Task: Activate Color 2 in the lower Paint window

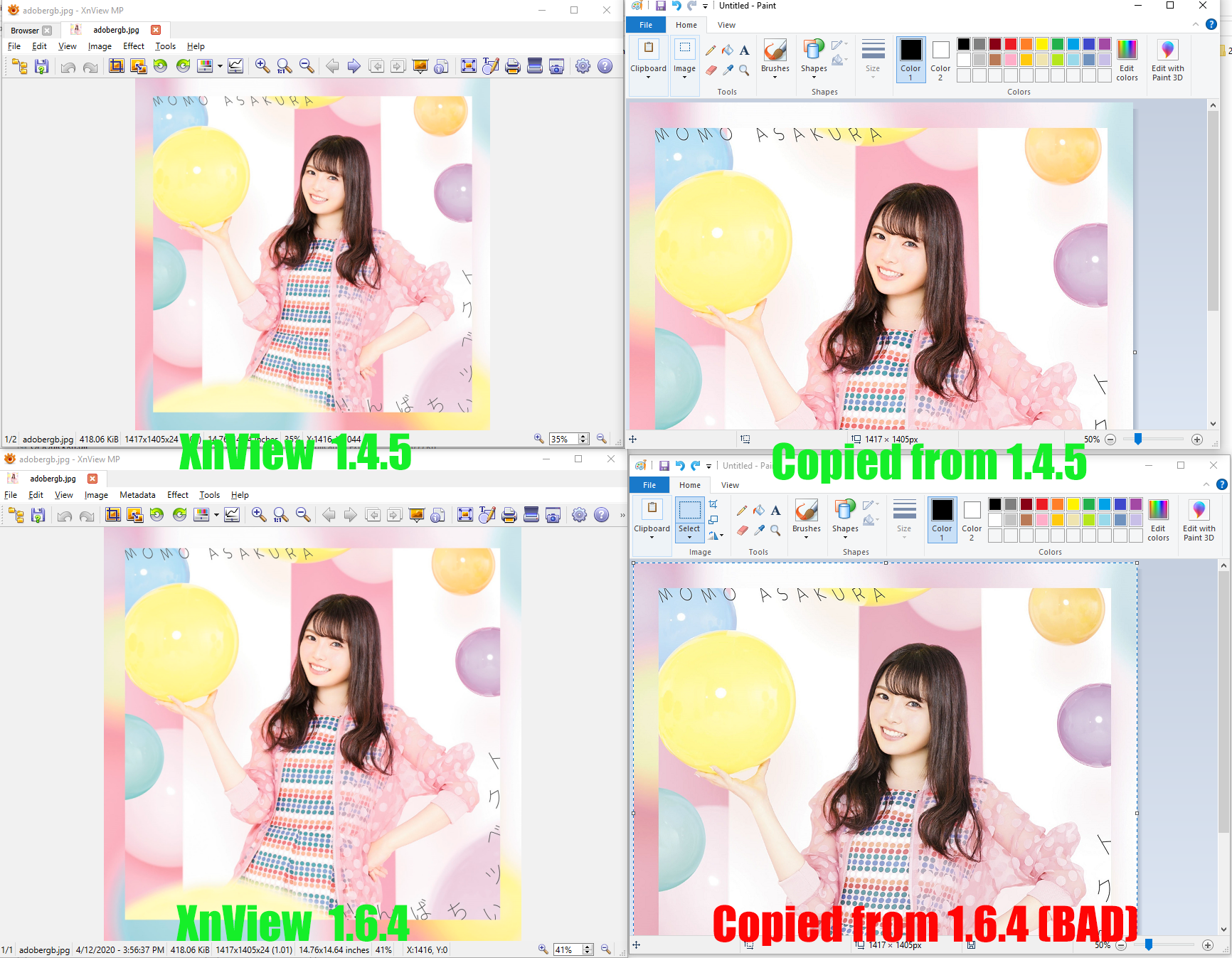Action: click(972, 520)
